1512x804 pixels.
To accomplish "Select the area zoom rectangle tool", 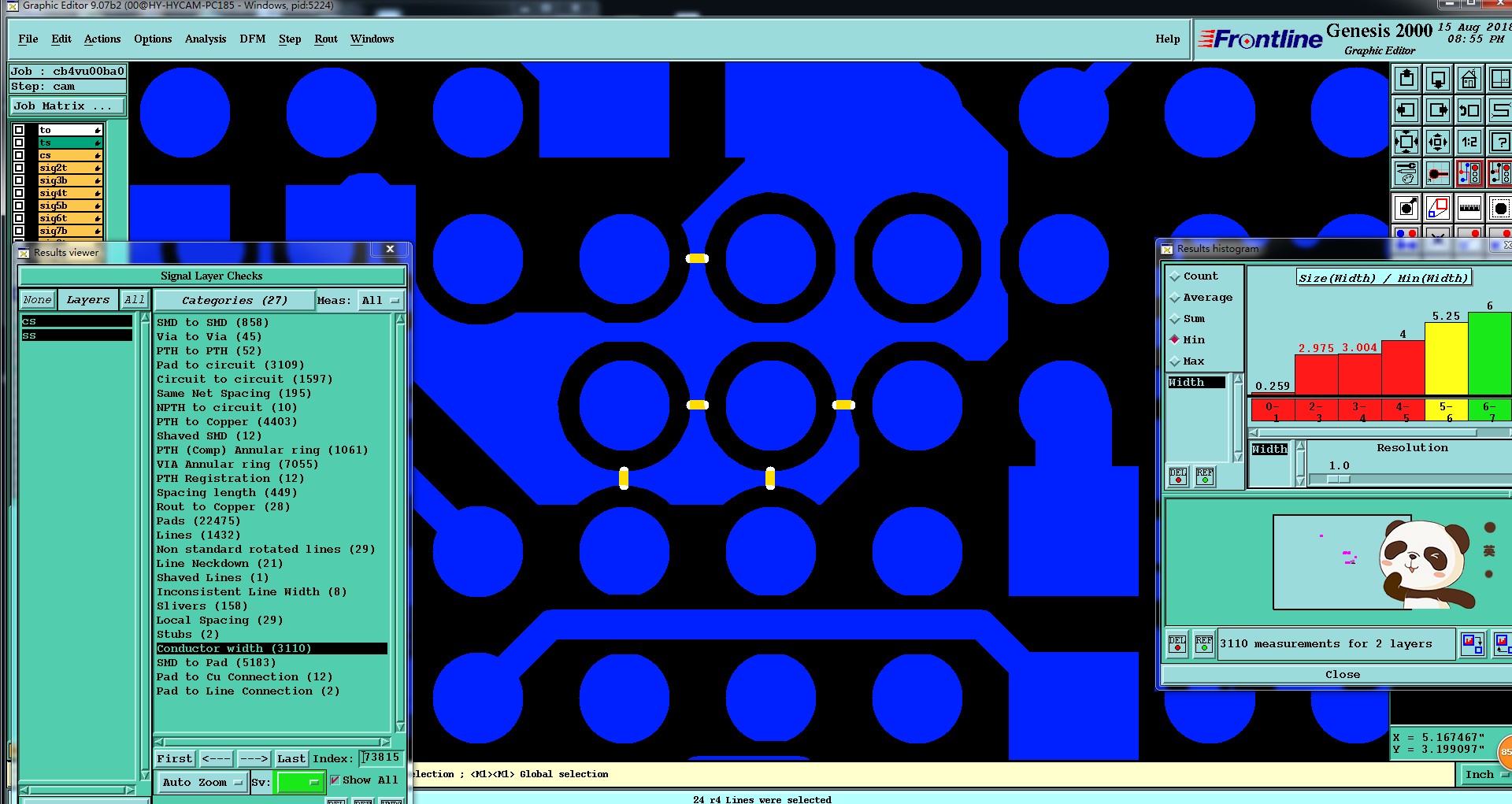I will (x=1438, y=208).
